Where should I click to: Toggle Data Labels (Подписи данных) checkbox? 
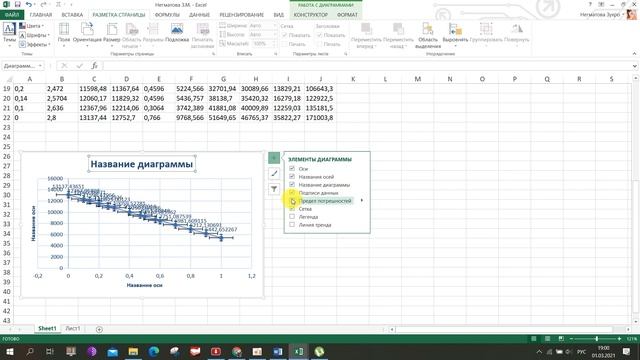[x=292, y=192]
